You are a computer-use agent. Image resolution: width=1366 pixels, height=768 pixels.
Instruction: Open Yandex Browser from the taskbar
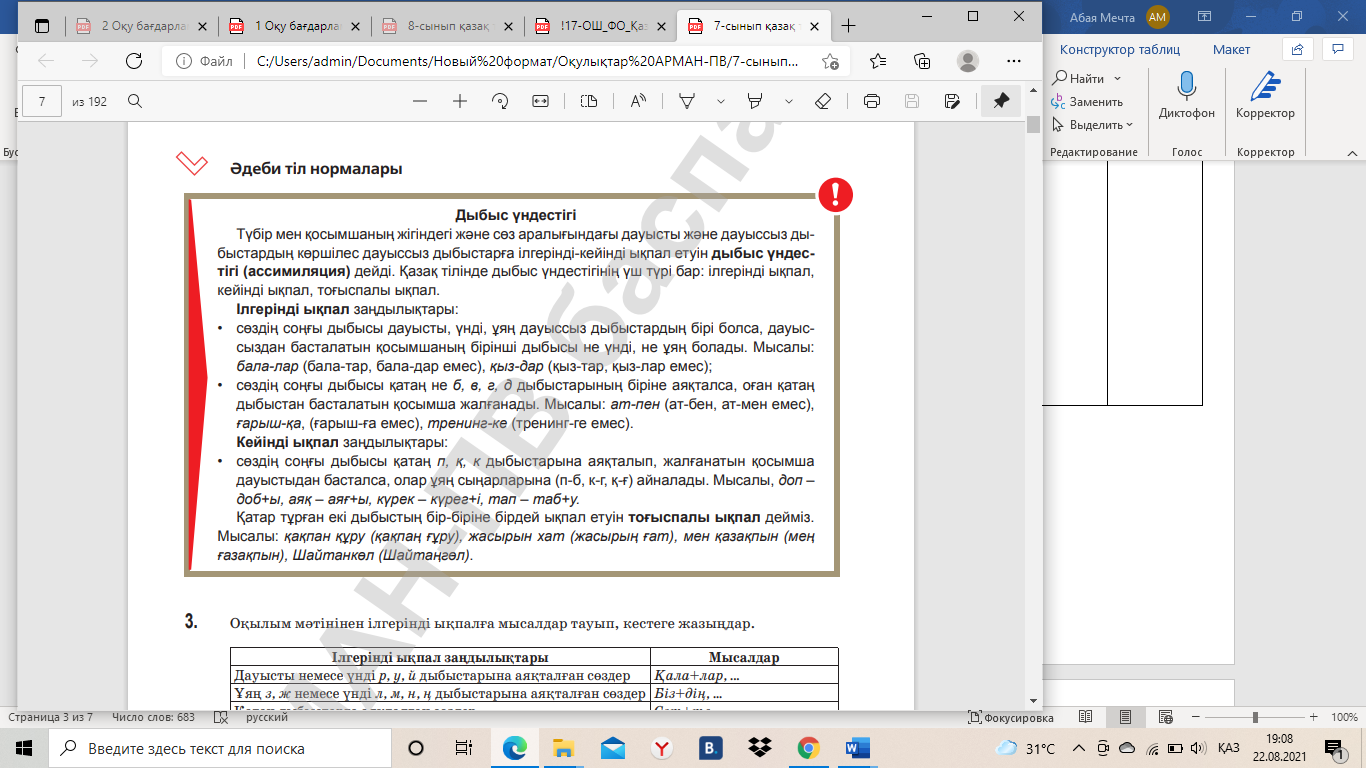pos(662,748)
